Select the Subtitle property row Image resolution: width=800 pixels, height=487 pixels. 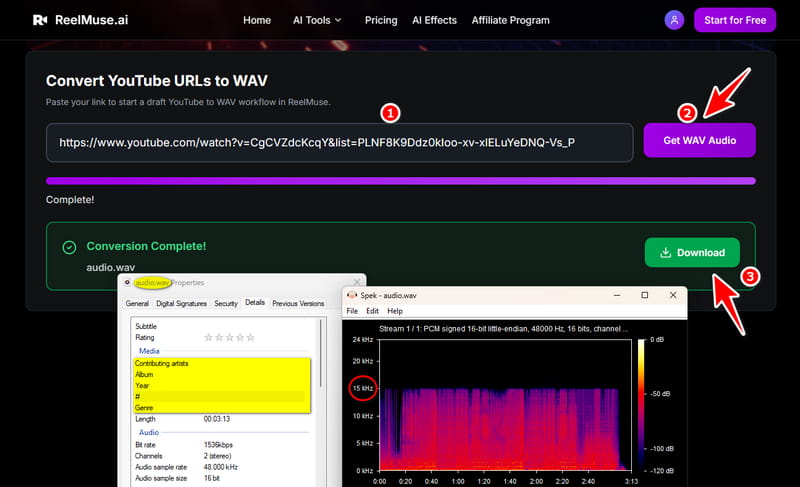(x=221, y=326)
